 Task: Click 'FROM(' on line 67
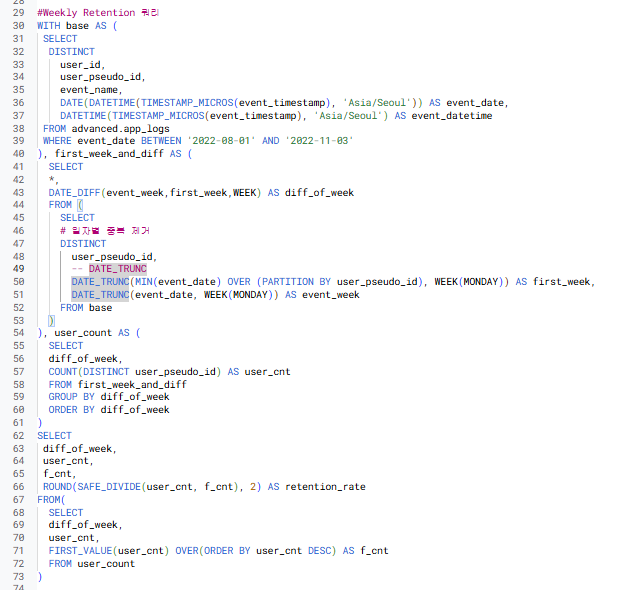51,500
